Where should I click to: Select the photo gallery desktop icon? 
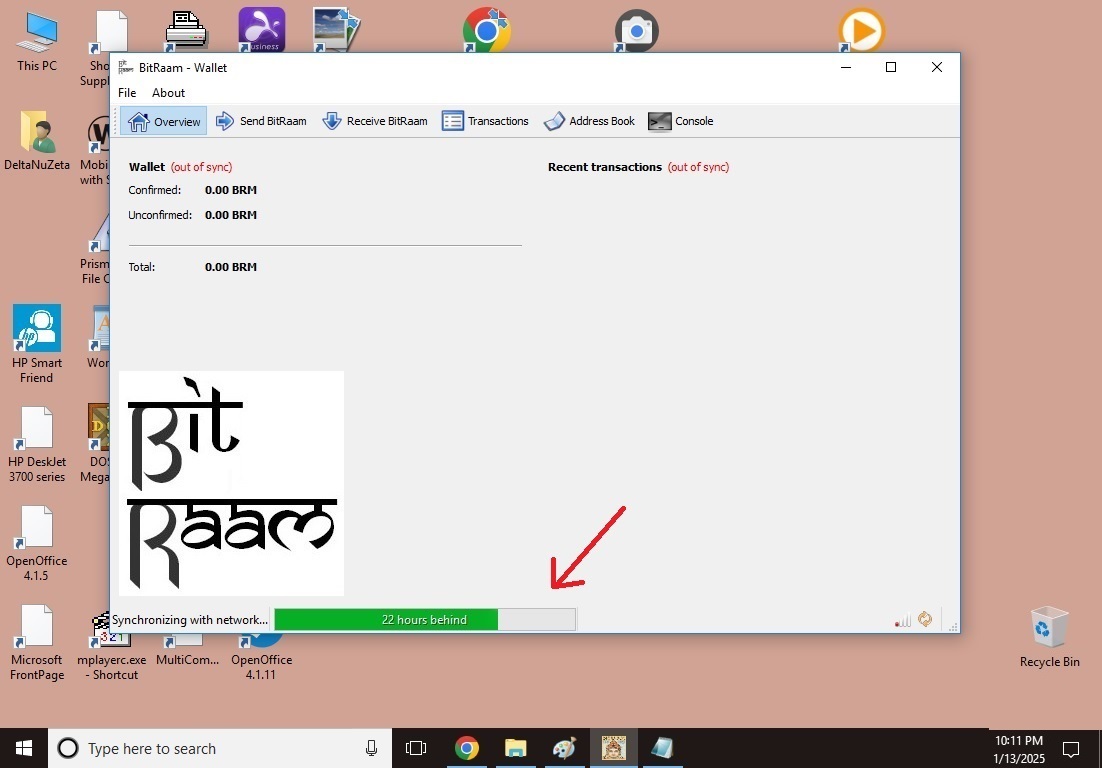point(336,30)
